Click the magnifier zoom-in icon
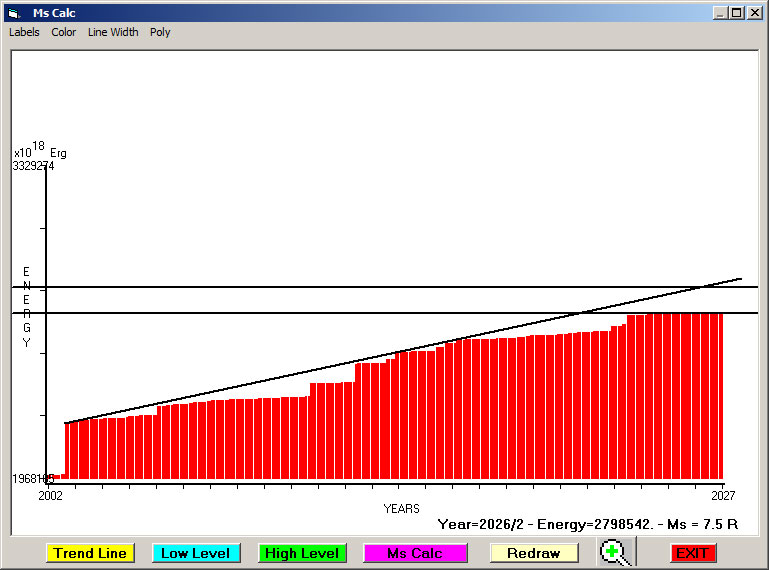Viewport: 769px width, 570px height. (x=614, y=552)
